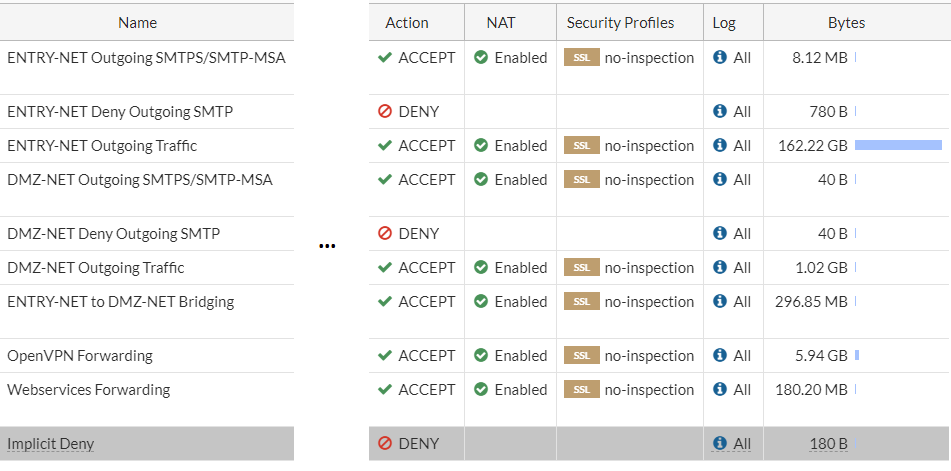
Task: Click the bytes usage bar for ENTRY-NET Outgoing Traffic
Action: pyautogui.click(x=898, y=146)
